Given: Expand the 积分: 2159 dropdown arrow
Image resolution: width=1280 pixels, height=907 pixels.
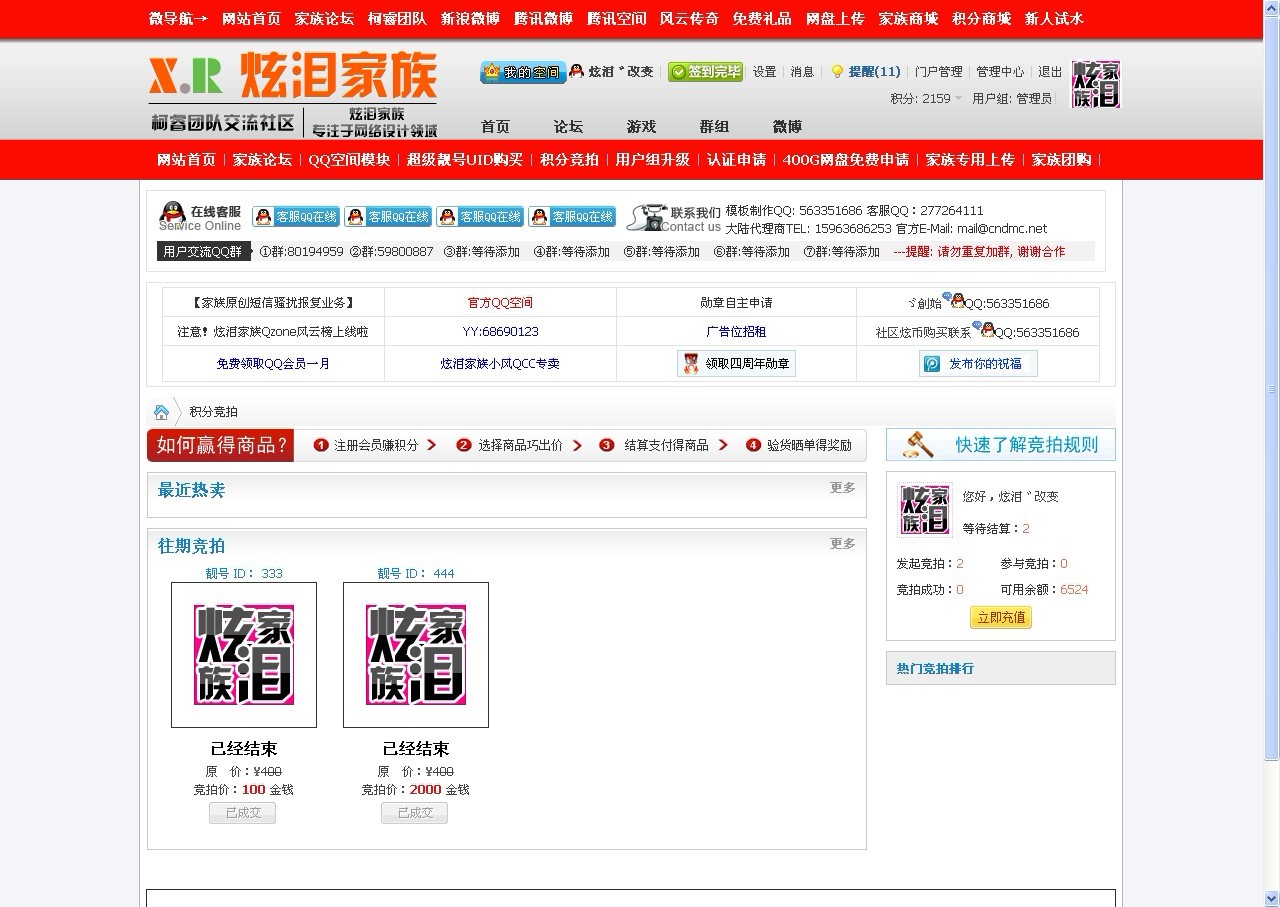Looking at the screenshot, I should pos(958,99).
